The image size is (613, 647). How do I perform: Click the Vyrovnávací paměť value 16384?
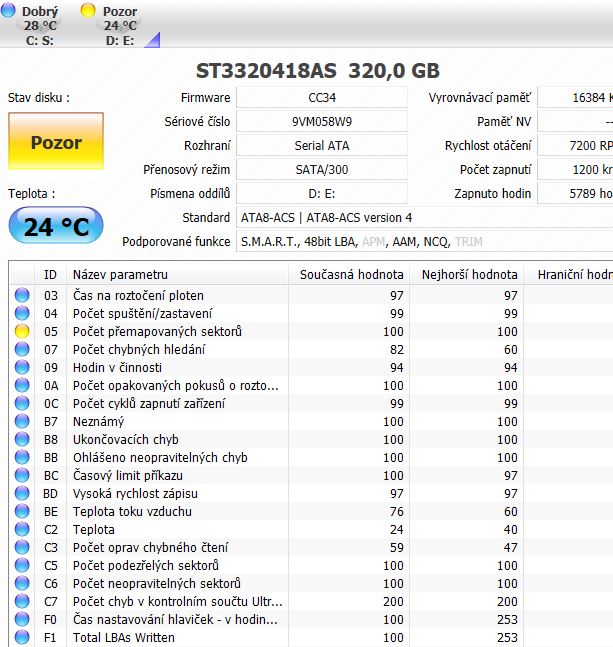pyautogui.click(x=575, y=98)
